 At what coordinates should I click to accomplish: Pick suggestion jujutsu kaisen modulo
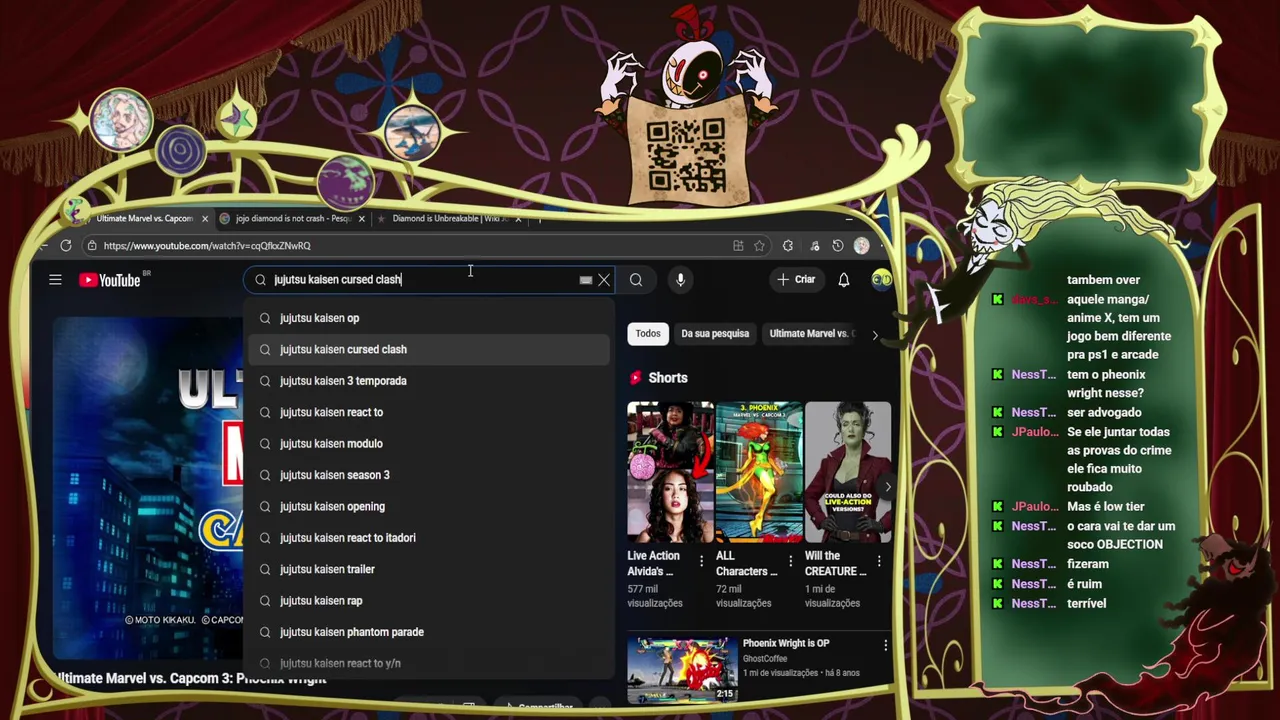point(429,444)
